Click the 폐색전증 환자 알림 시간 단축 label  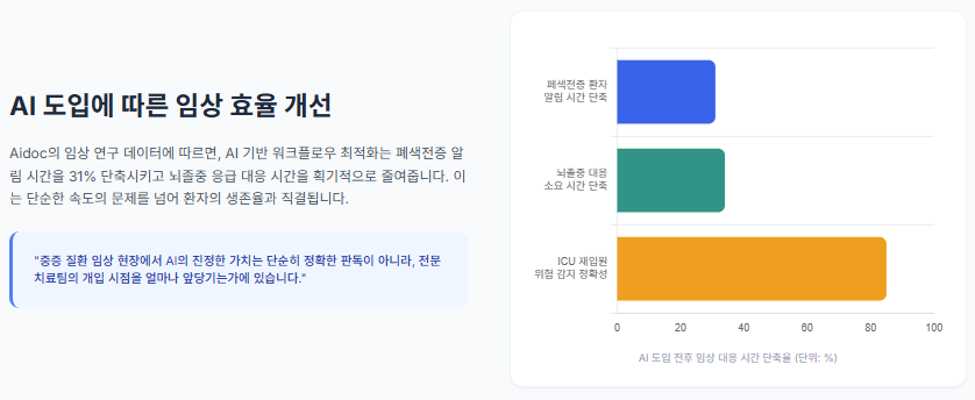pos(576,91)
